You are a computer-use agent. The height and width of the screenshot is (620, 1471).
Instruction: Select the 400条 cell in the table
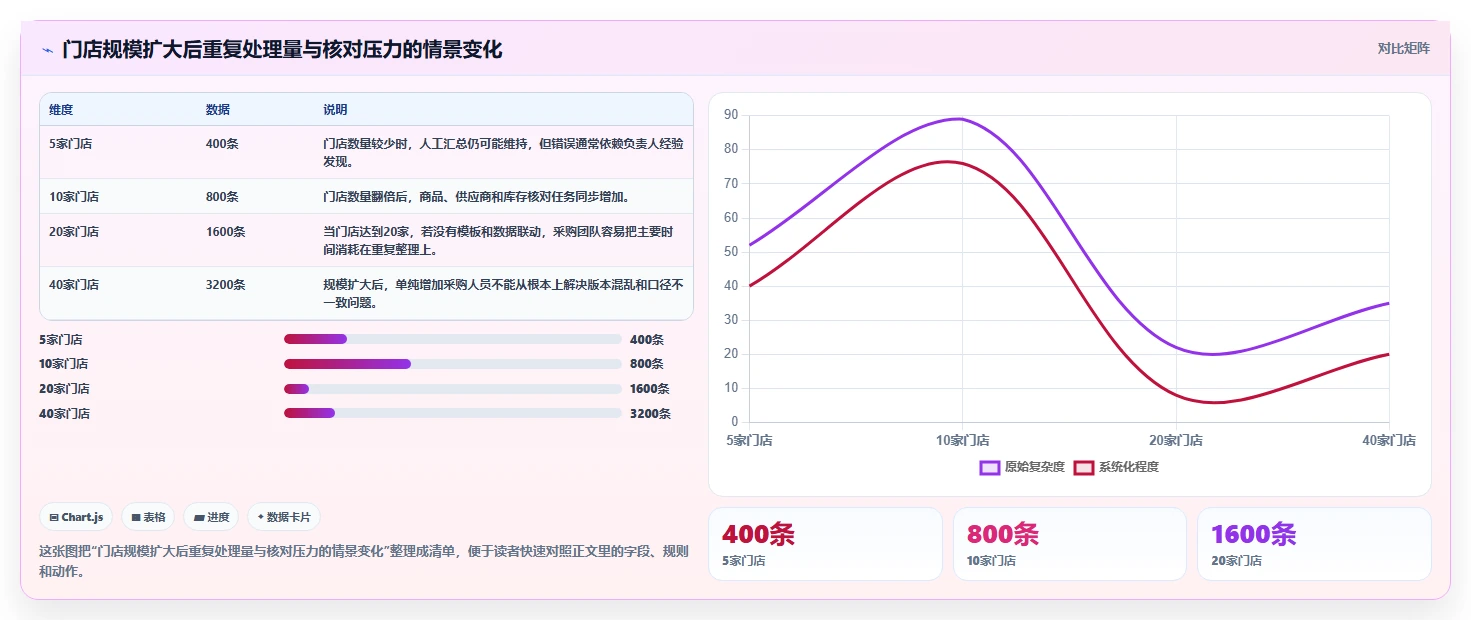[x=222, y=144]
